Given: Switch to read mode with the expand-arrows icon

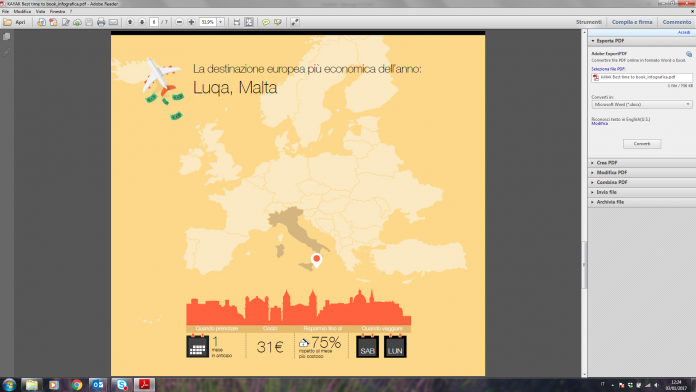Looking at the screenshot, I should 295,22.
